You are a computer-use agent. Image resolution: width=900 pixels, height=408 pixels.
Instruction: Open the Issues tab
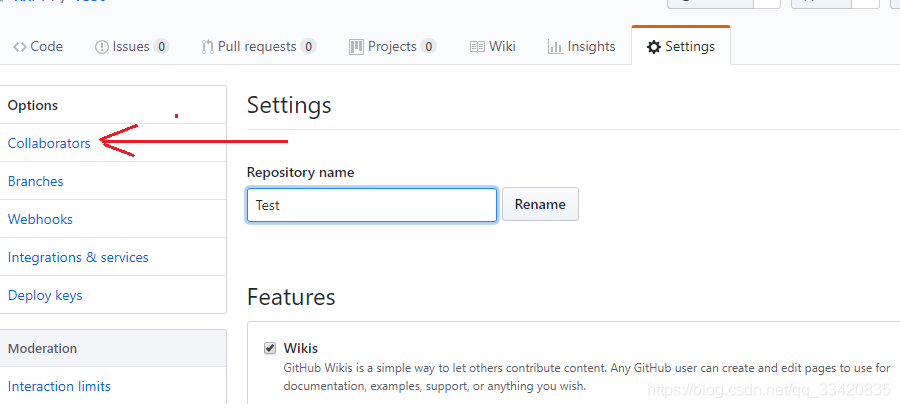[131, 46]
